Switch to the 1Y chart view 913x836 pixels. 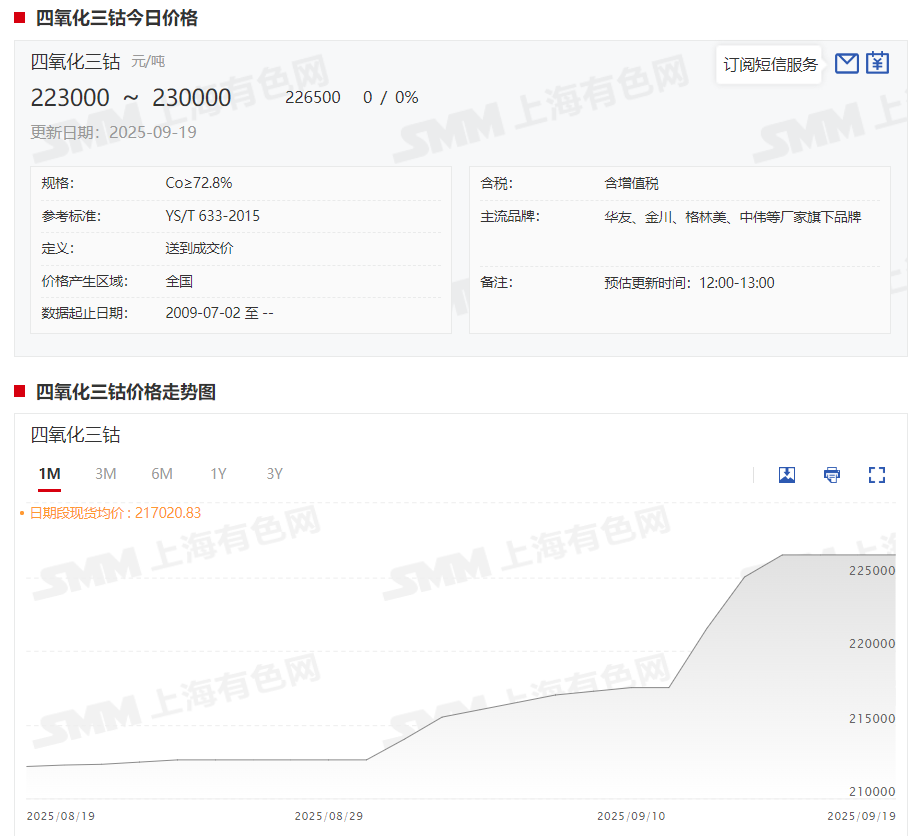(218, 474)
